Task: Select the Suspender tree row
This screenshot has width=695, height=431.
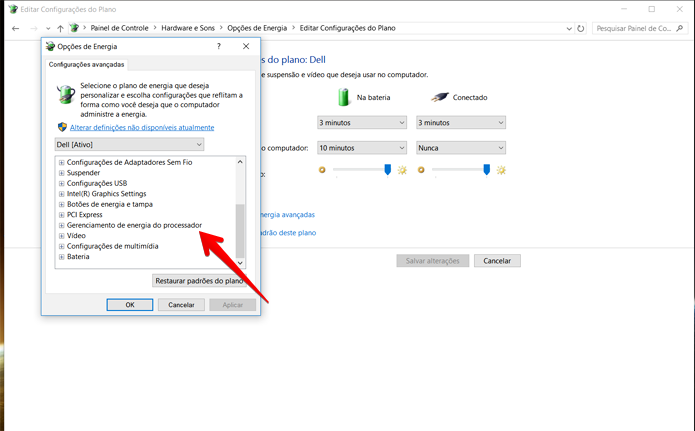Action: [83, 173]
